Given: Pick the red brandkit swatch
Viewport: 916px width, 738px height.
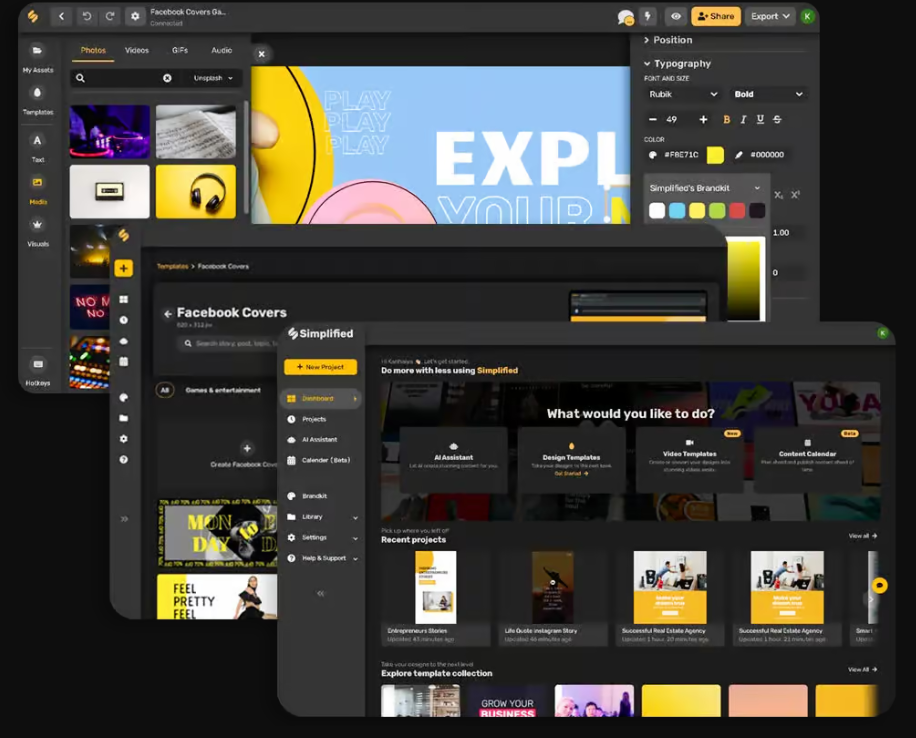Looking at the screenshot, I should coord(737,211).
